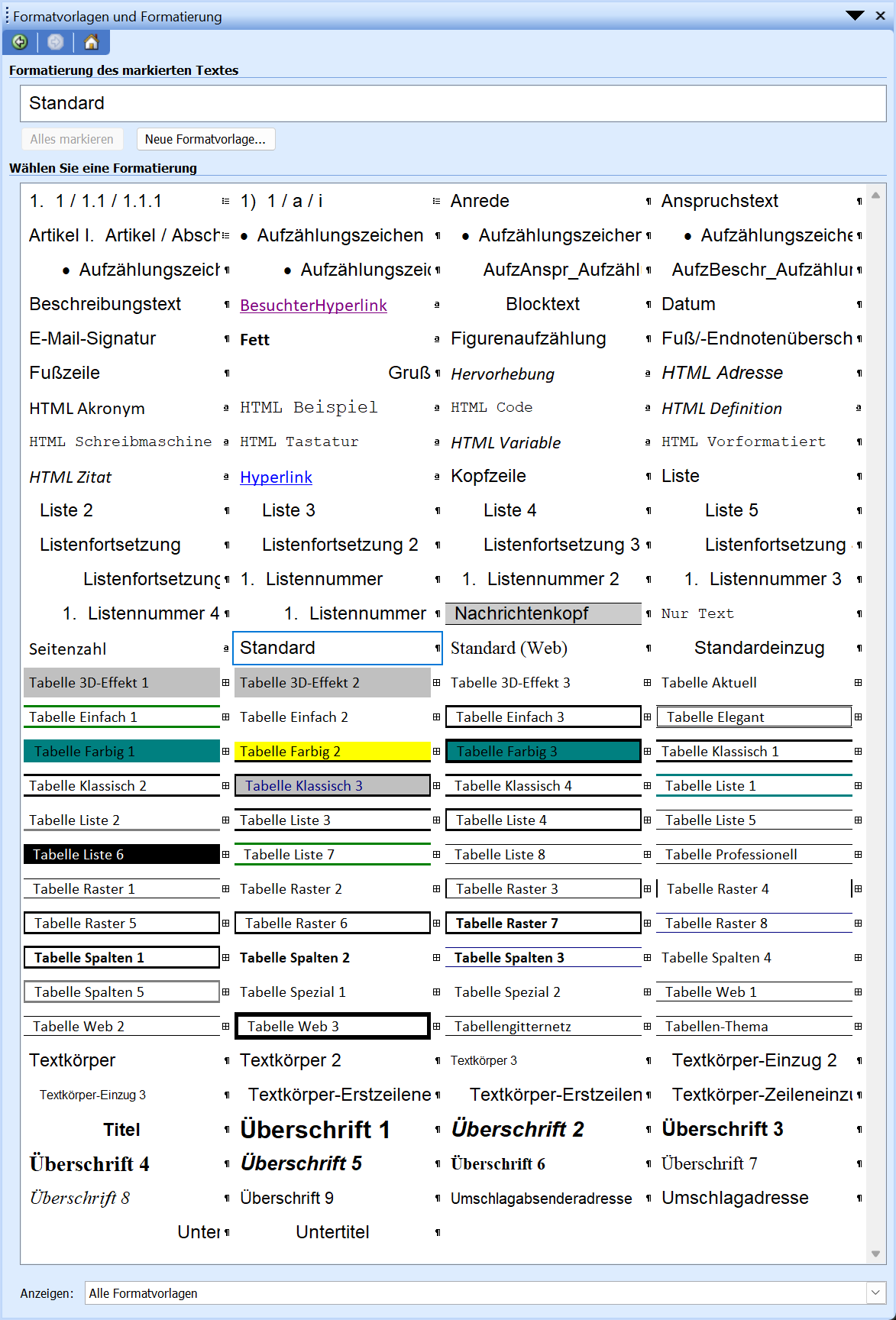Image resolution: width=896 pixels, height=1320 pixels.
Task: Select the Nur Text style
Action: pyautogui.click(x=697, y=613)
